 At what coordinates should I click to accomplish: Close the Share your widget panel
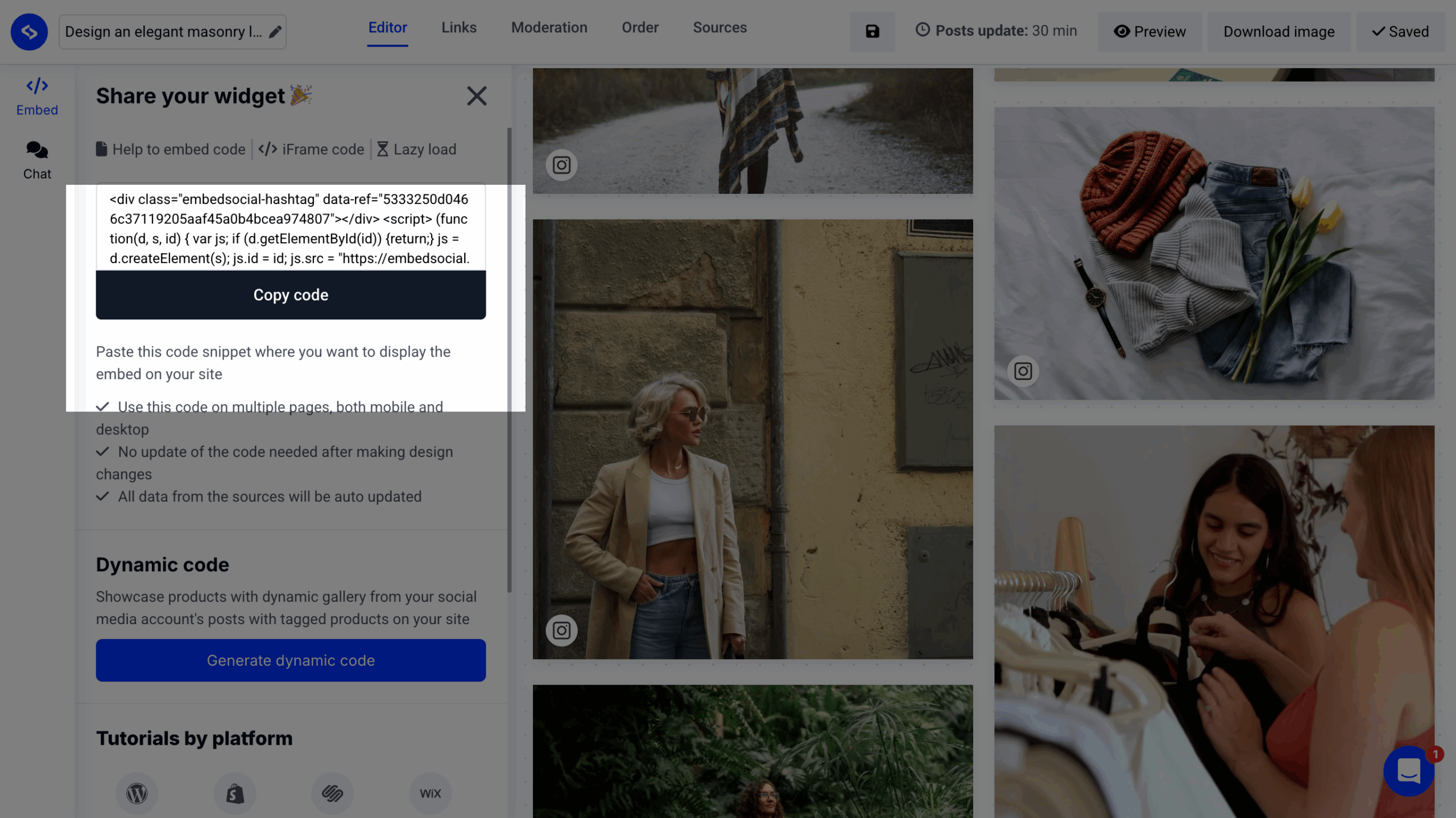(477, 96)
